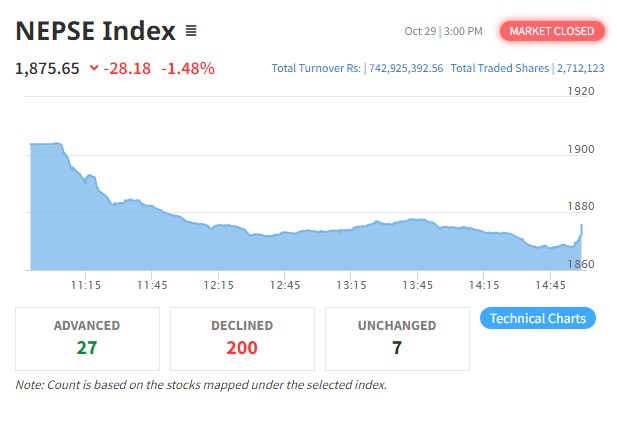Image resolution: width=617 pixels, height=427 pixels.
Task: Click the chart's 13:15 time marker
Action: (x=351, y=286)
